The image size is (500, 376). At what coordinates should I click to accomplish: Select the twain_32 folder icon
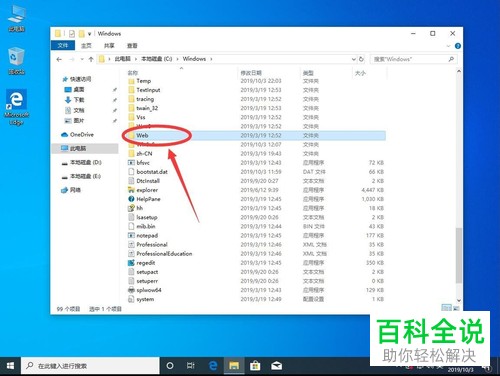coord(131,108)
